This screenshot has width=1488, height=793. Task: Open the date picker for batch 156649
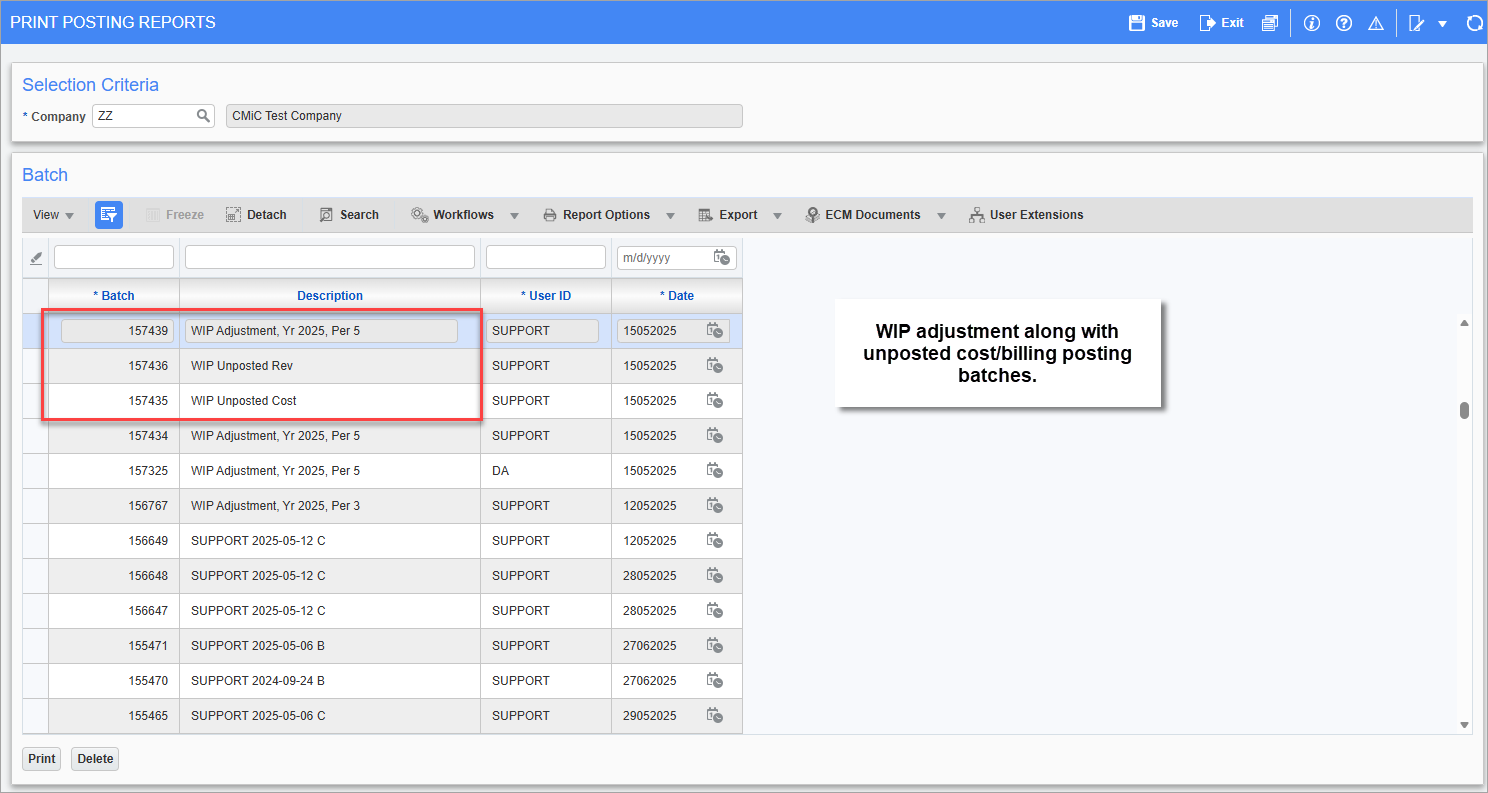point(715,541)
